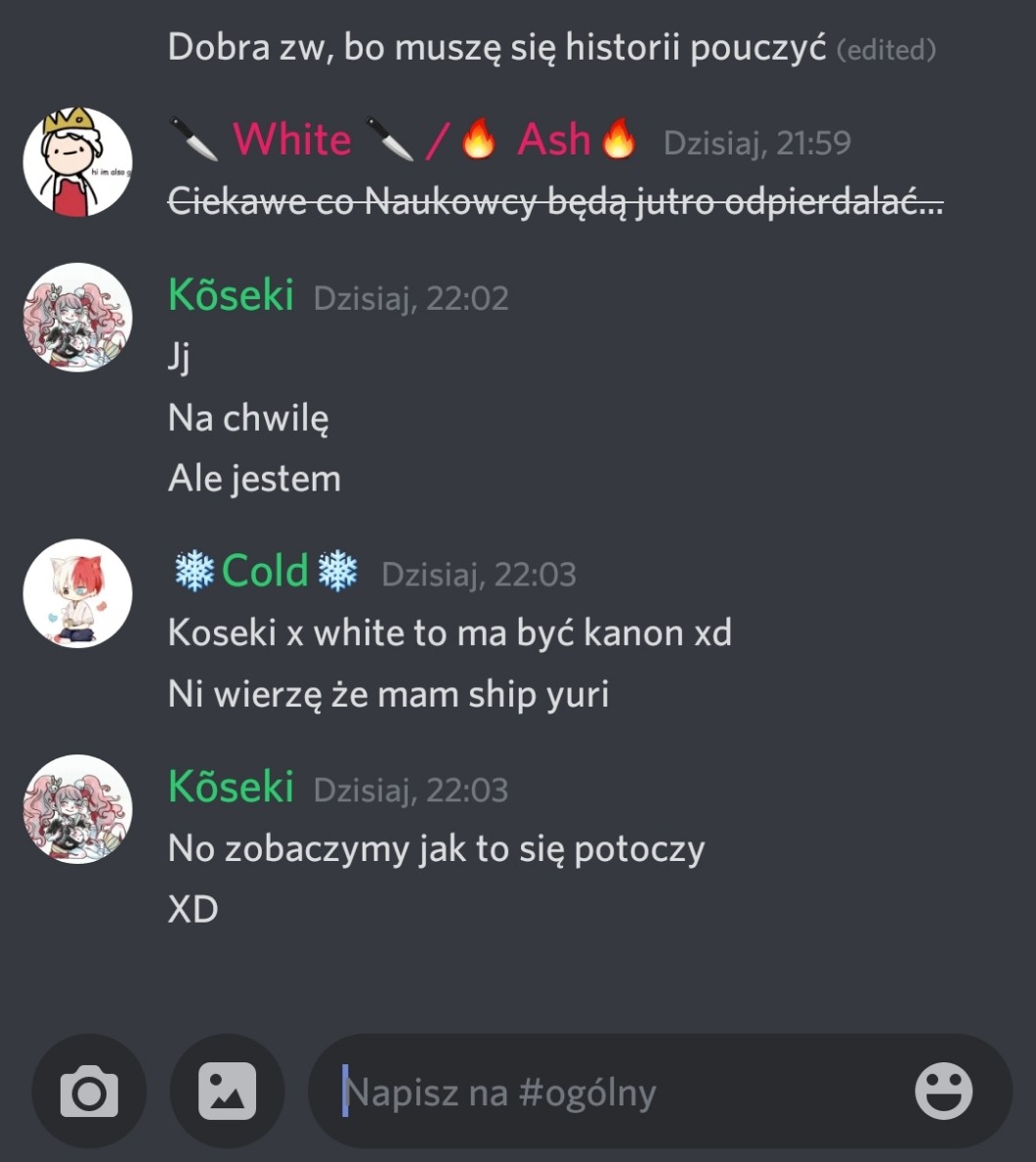Open the image gallery button
Image resolution: width=1036 pixels, height=1162 pixels.
pyautogui.click(x=227, y=1091)
